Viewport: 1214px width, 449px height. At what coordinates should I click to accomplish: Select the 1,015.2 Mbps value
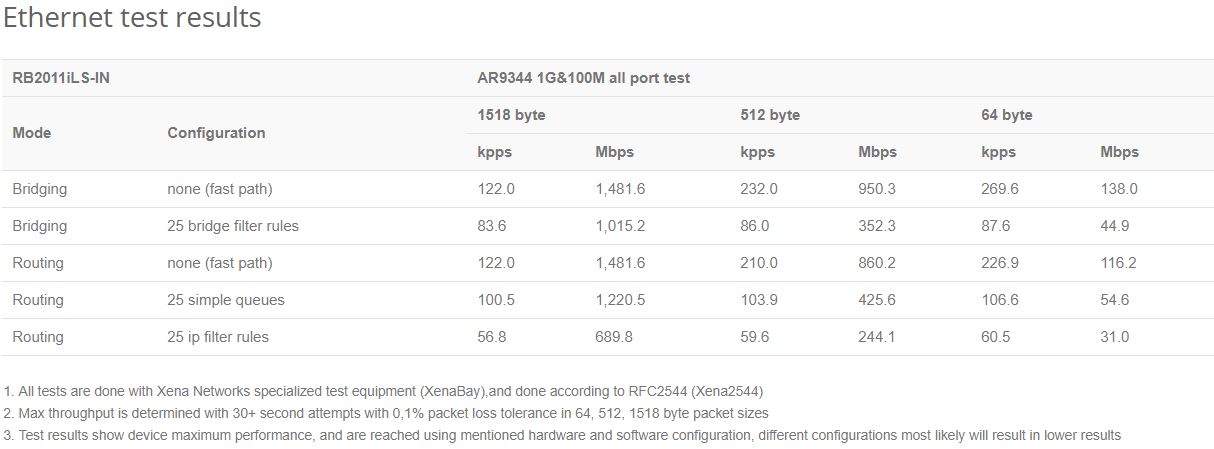tap(620, 226)
